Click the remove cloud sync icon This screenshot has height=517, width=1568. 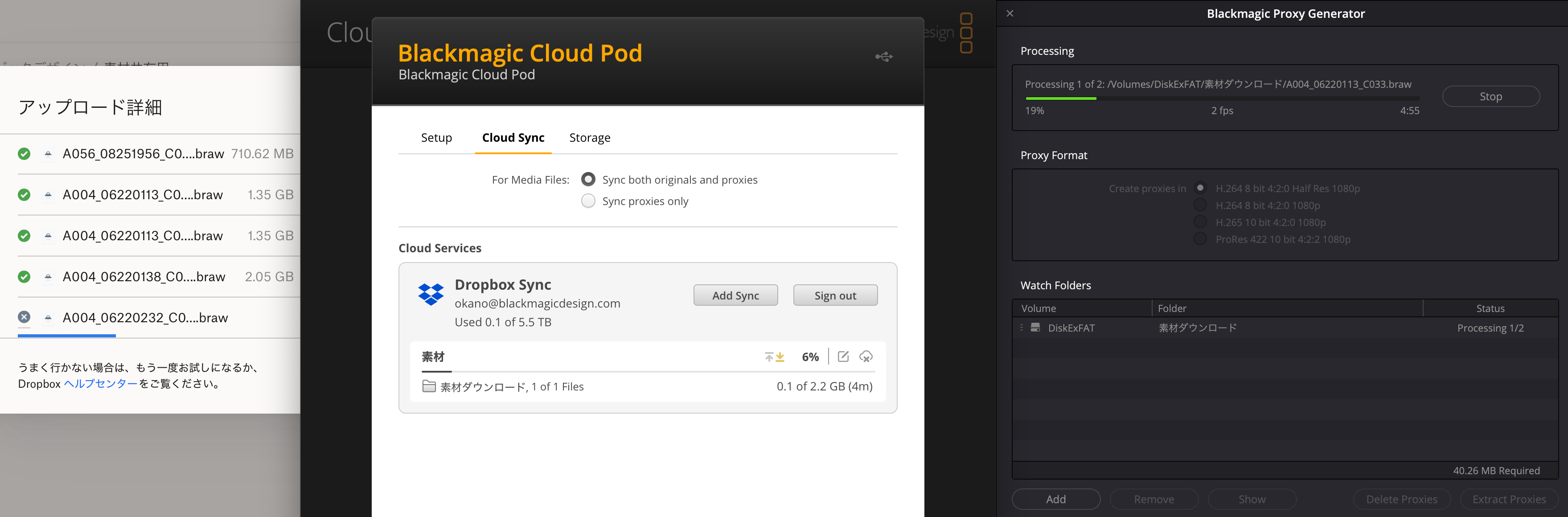866,357
